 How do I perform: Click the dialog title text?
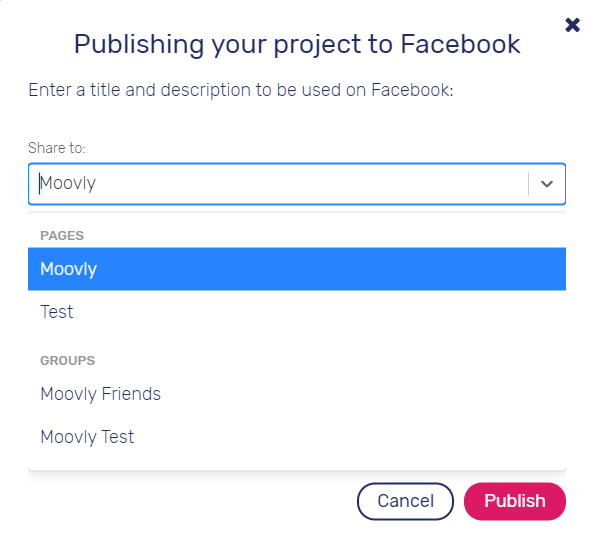[297, 45]
